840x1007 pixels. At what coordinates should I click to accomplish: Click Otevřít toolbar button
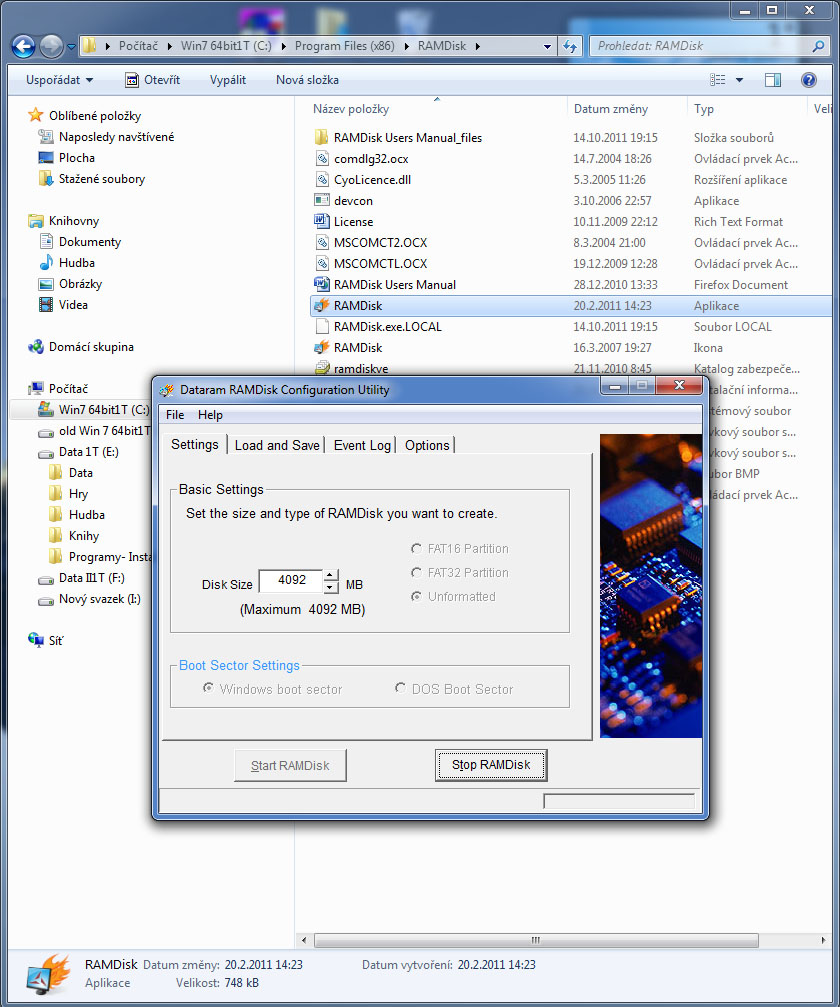click(152, 80)
